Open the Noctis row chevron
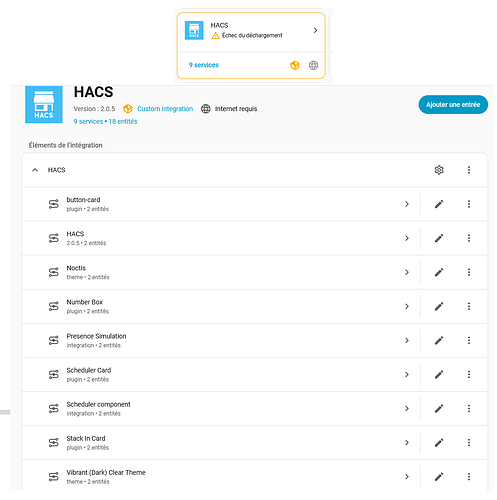This screenshot has width=497, height=500. pos(407,272)
